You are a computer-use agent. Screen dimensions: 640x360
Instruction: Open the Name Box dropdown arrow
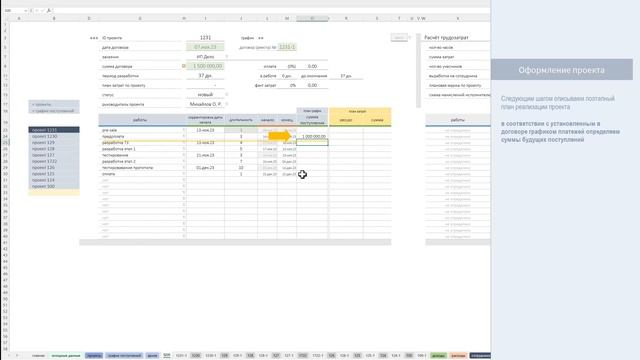(26, 10)
